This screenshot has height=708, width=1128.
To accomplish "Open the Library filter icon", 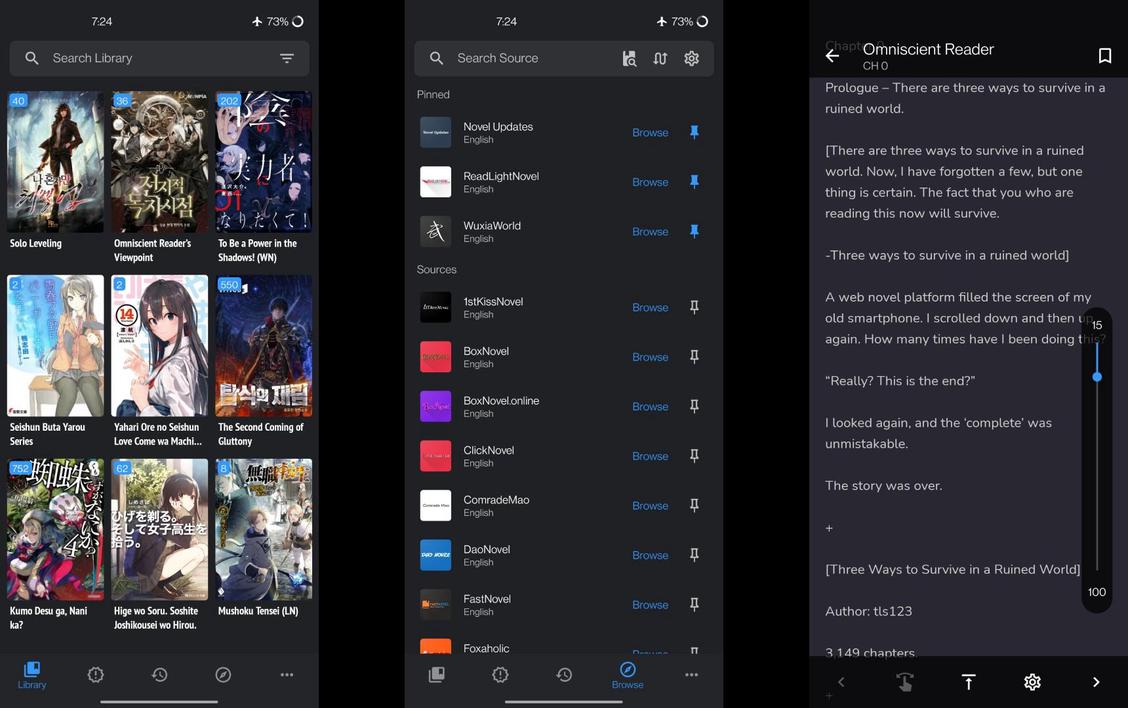I will 287,58.
